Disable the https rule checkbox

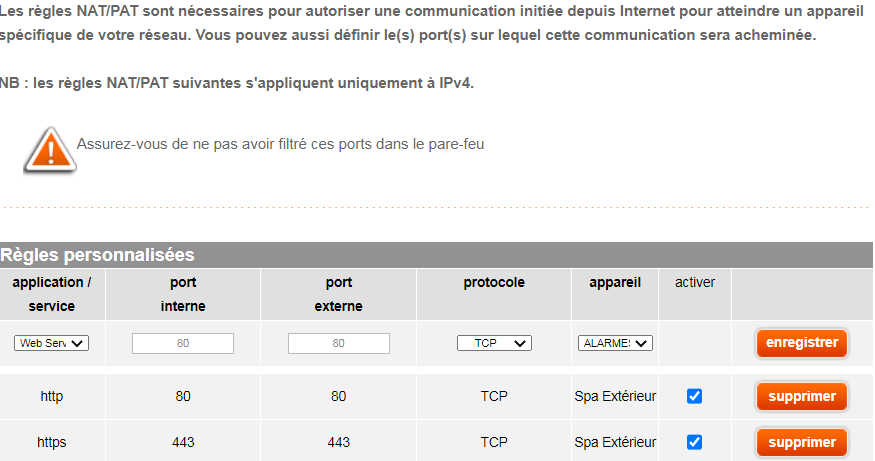695,442
